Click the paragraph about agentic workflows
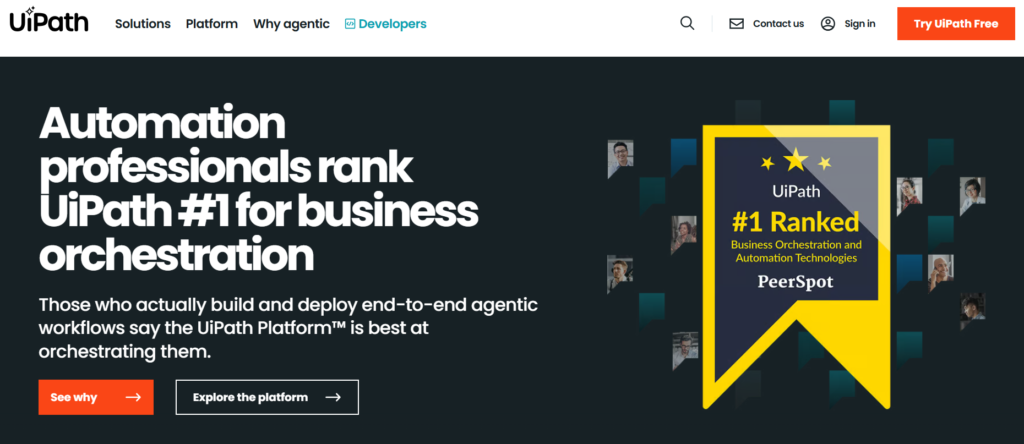This screenshot has height=444, width=1024. click(x=288, y=328)
